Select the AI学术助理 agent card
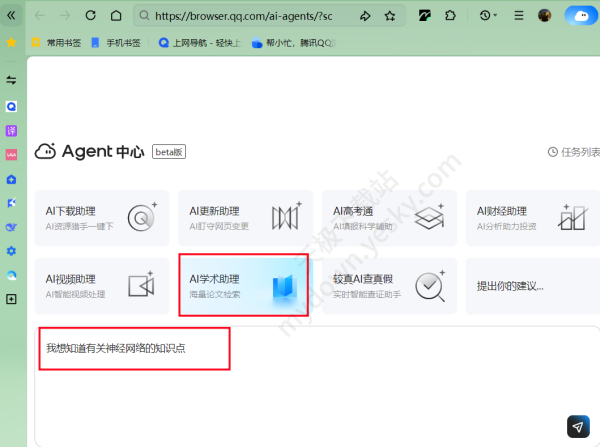The width and height of the screenshot is (600, 447). [243, 285]
